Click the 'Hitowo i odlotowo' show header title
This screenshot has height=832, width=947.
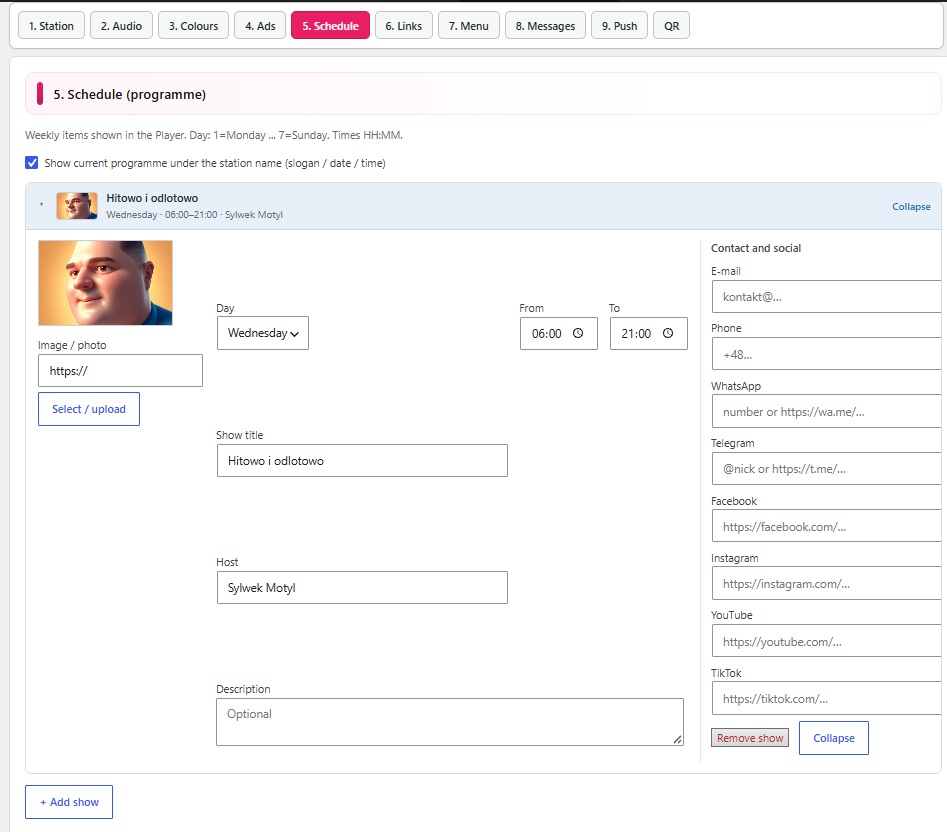tap(152, 198)
